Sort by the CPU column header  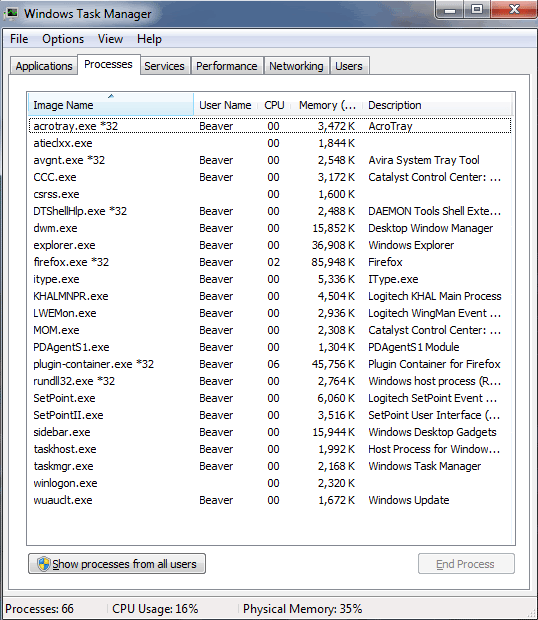pos(274,105)
